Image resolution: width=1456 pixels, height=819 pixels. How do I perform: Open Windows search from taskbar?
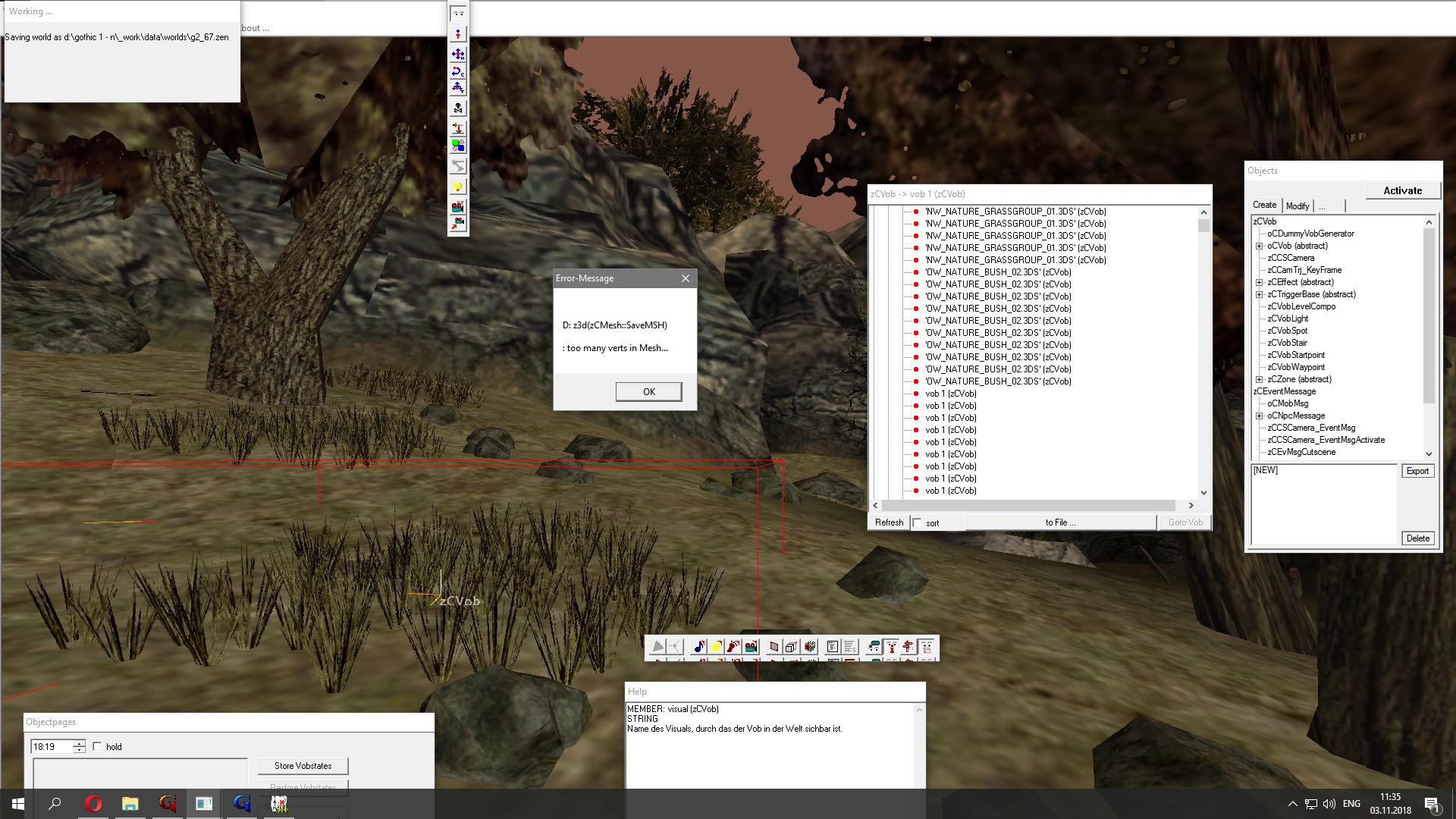click(55, 804)
